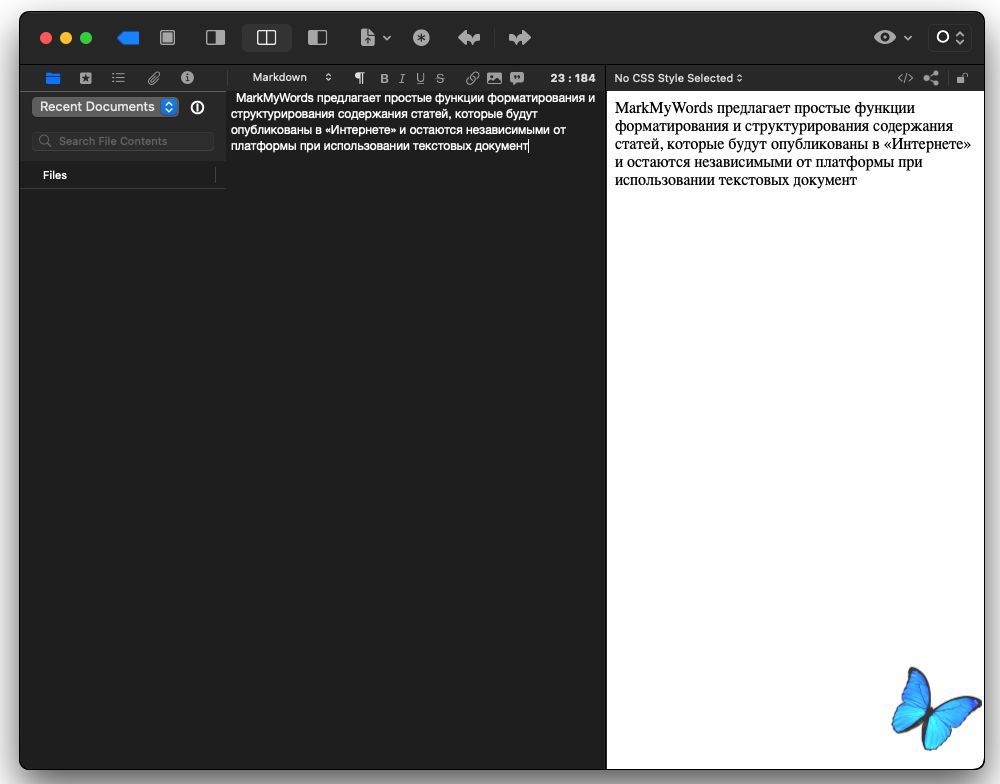Click the comment bubble icon

coord(517,78)
